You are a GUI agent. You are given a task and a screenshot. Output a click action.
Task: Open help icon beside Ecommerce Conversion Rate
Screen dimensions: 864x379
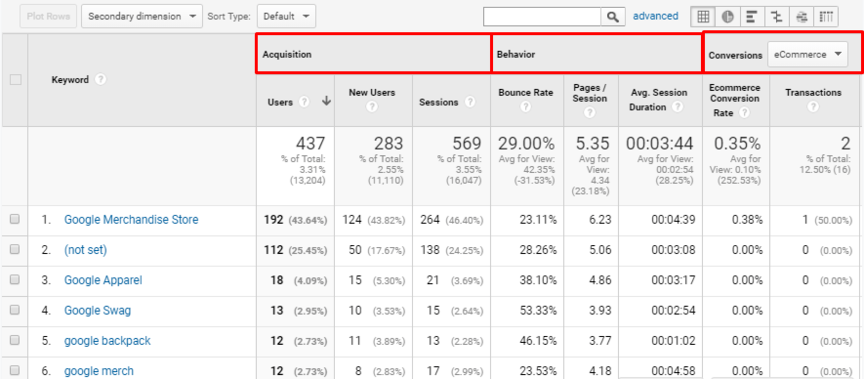coord(744,112)
